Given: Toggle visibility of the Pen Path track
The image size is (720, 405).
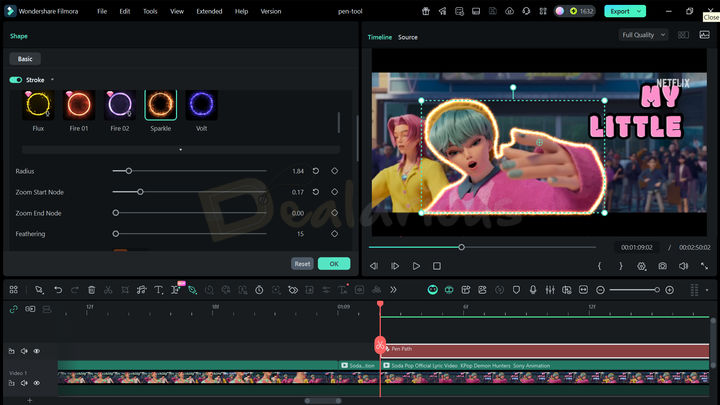Looking at the screenshot, I should point(37,351).
